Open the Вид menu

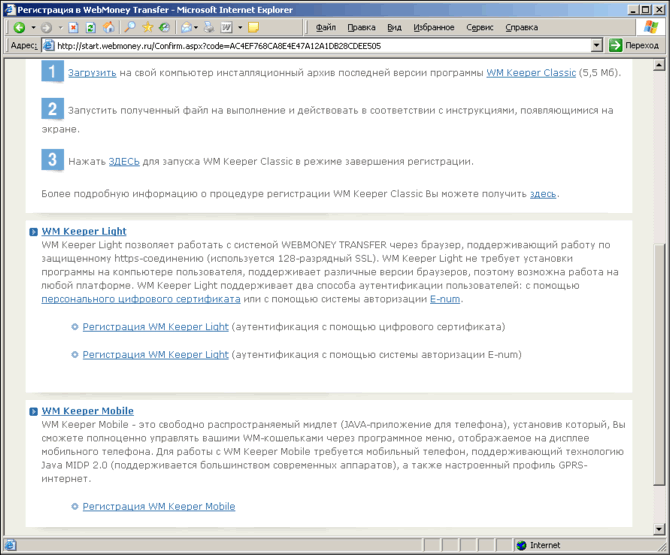[394, 27]
